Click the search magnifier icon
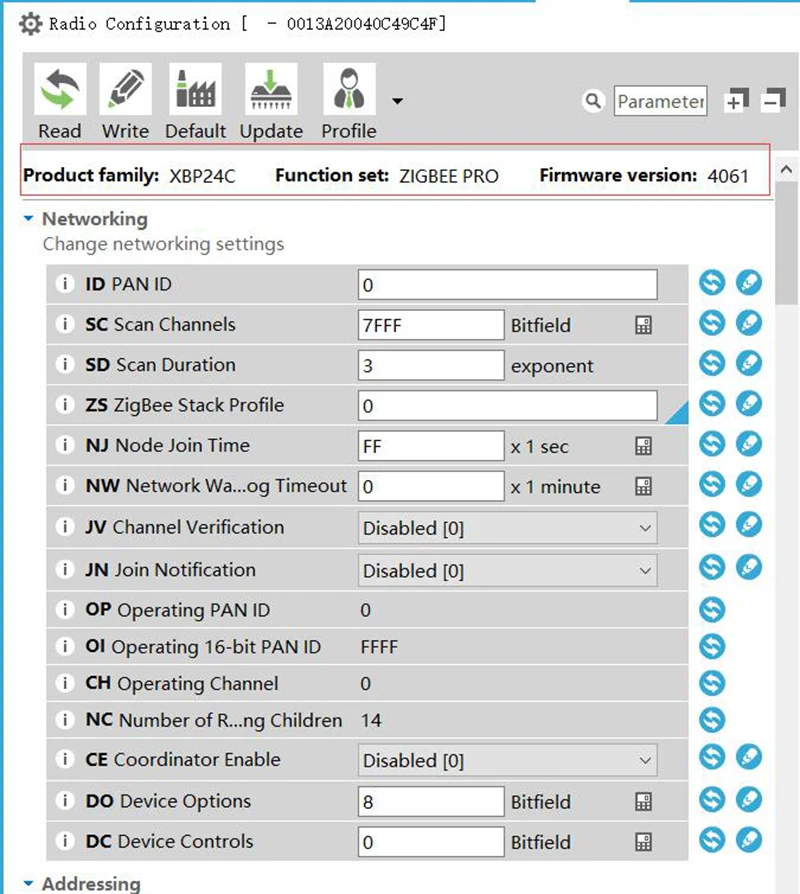 pyautogui.click(x=593, y=101)
